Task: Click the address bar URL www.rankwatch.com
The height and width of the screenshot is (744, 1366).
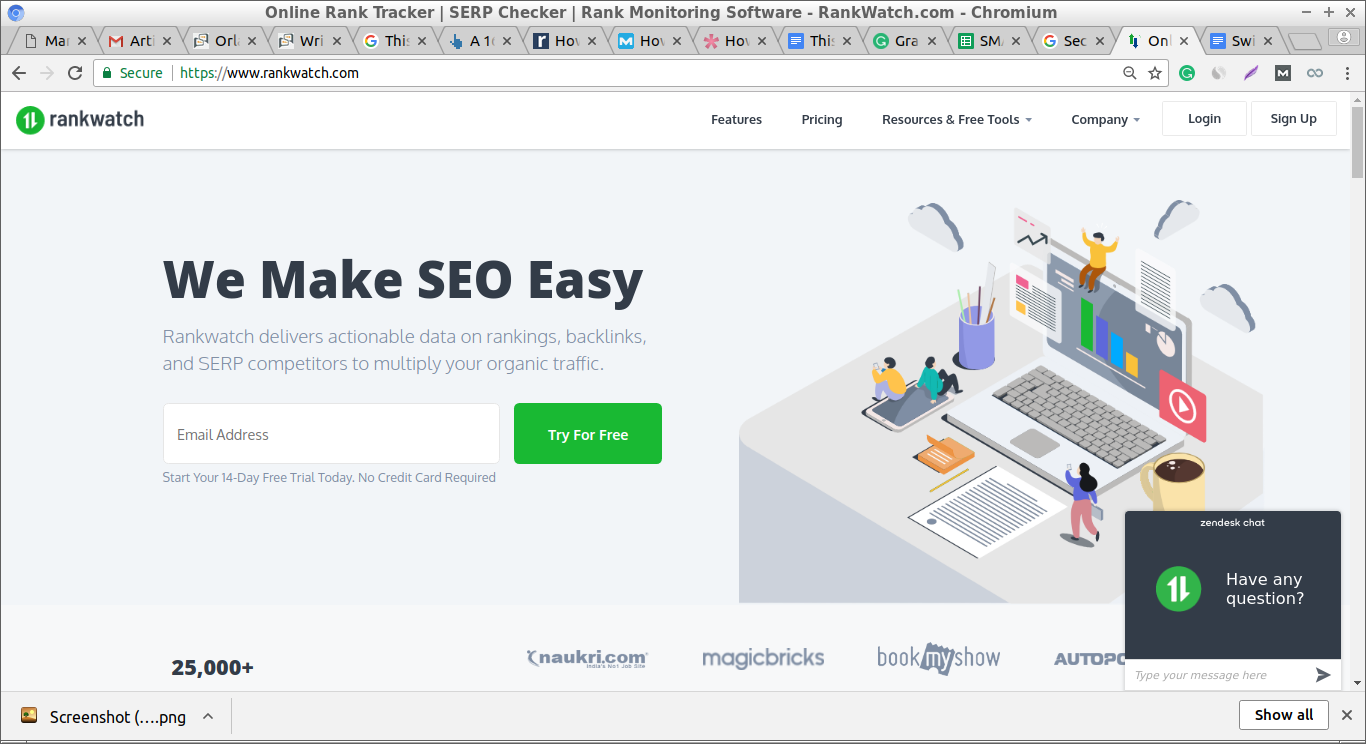Action: point(269,73)
